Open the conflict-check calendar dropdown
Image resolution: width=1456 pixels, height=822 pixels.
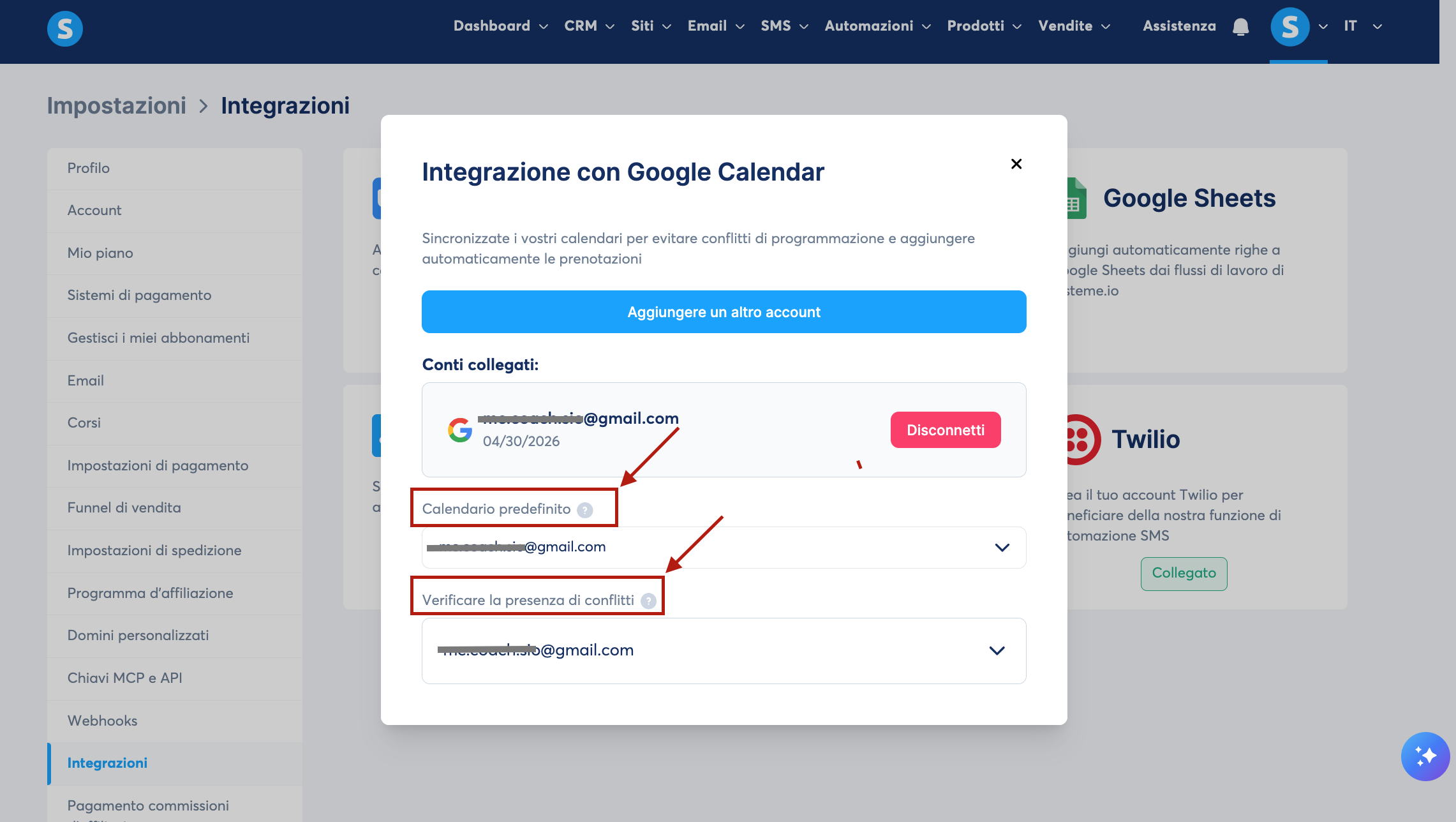click(x=724, y=651)
